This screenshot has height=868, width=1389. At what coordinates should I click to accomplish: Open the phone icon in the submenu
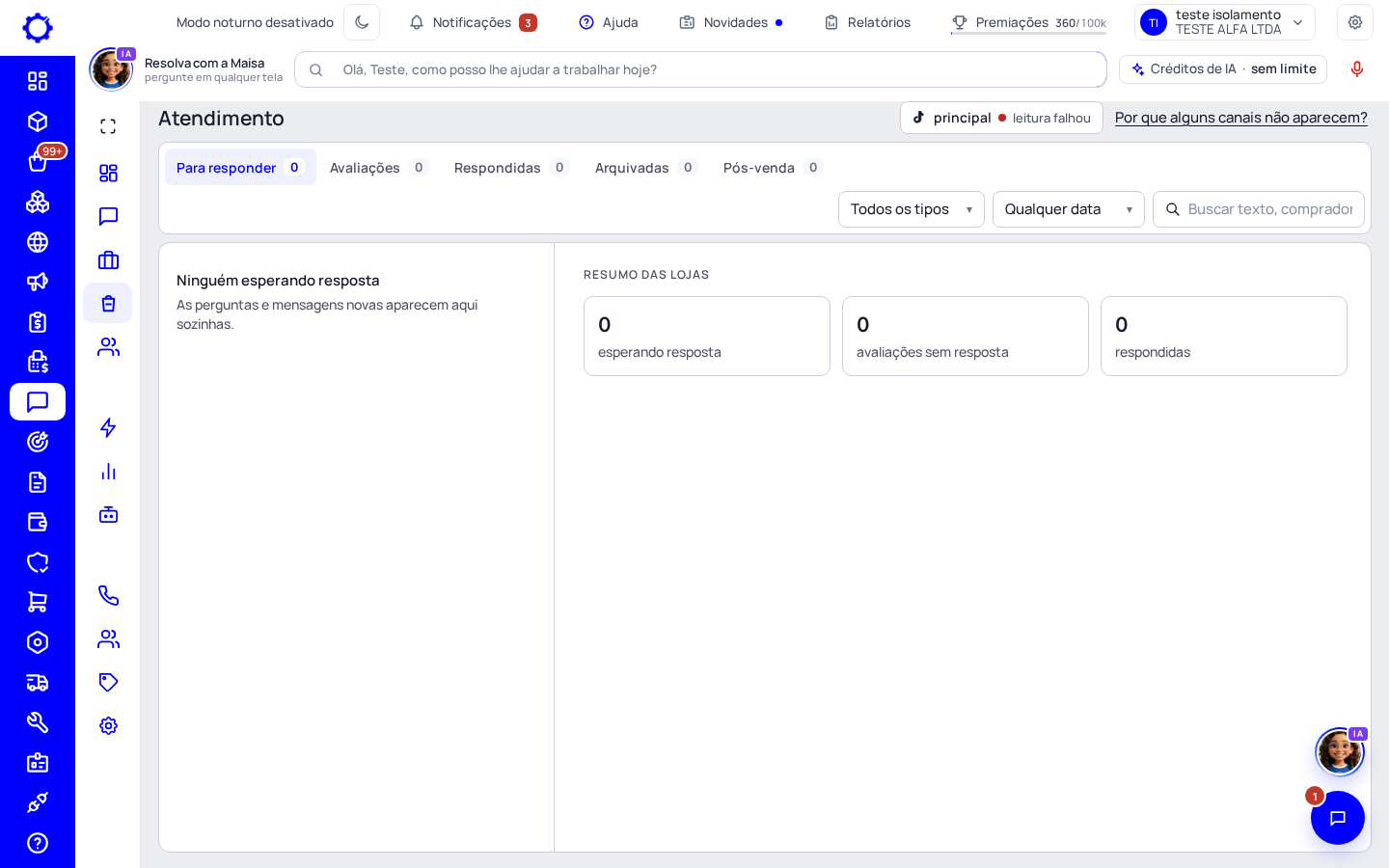click(108, 596)
